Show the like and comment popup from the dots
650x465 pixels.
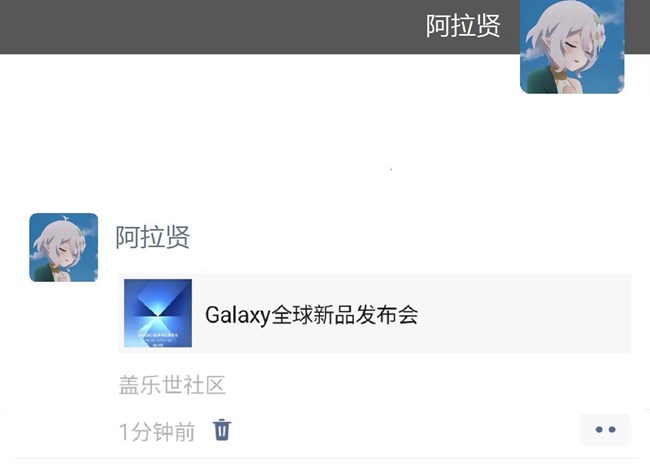click(x=605, y=430)
